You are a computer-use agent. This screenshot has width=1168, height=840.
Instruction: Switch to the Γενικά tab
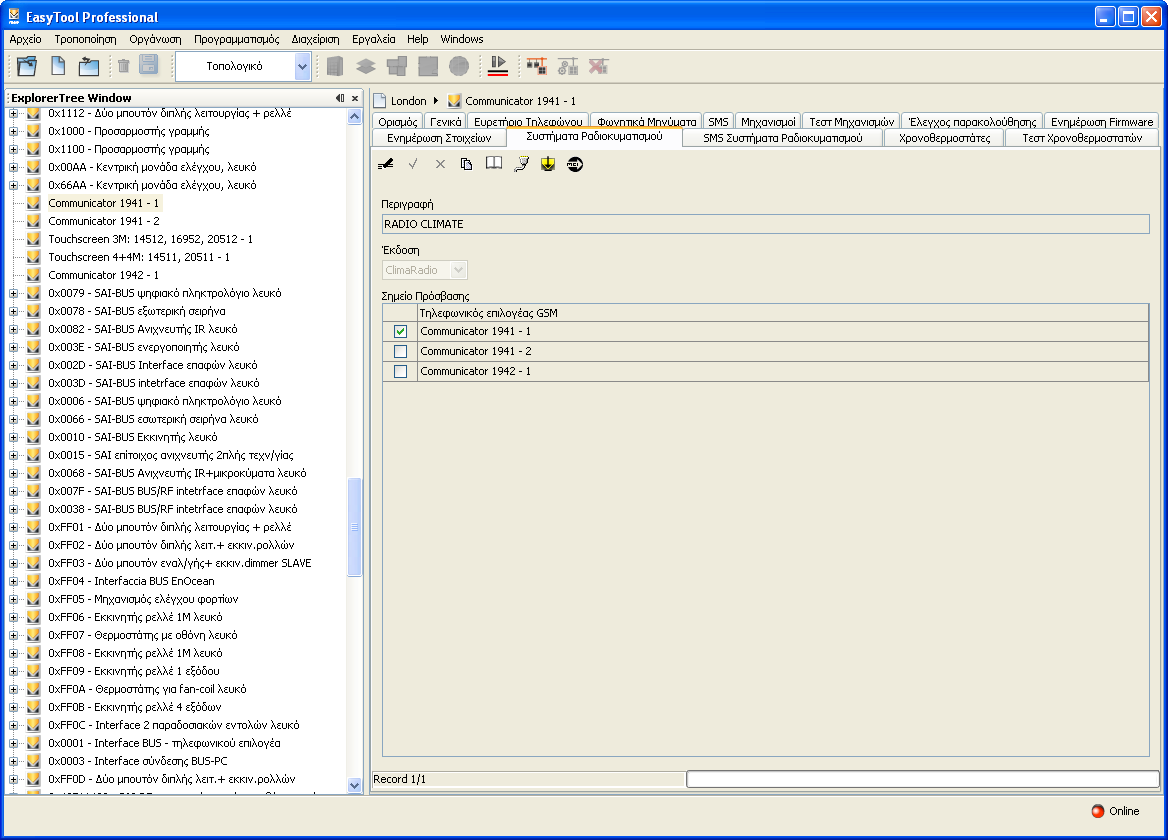click(445, 121)
